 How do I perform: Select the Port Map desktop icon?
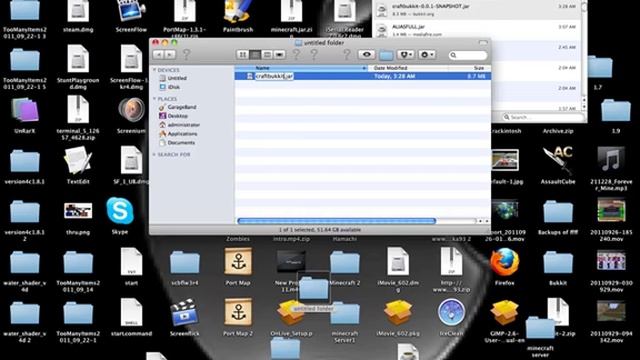pos(238,262)
